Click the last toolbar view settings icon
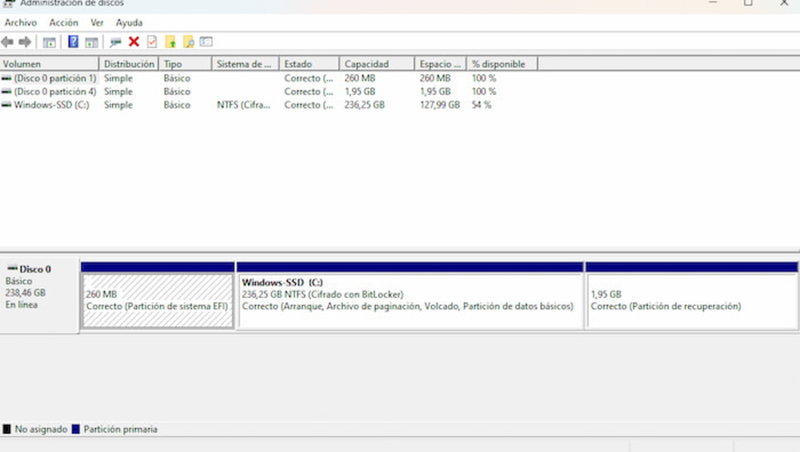 coord(206,42)
